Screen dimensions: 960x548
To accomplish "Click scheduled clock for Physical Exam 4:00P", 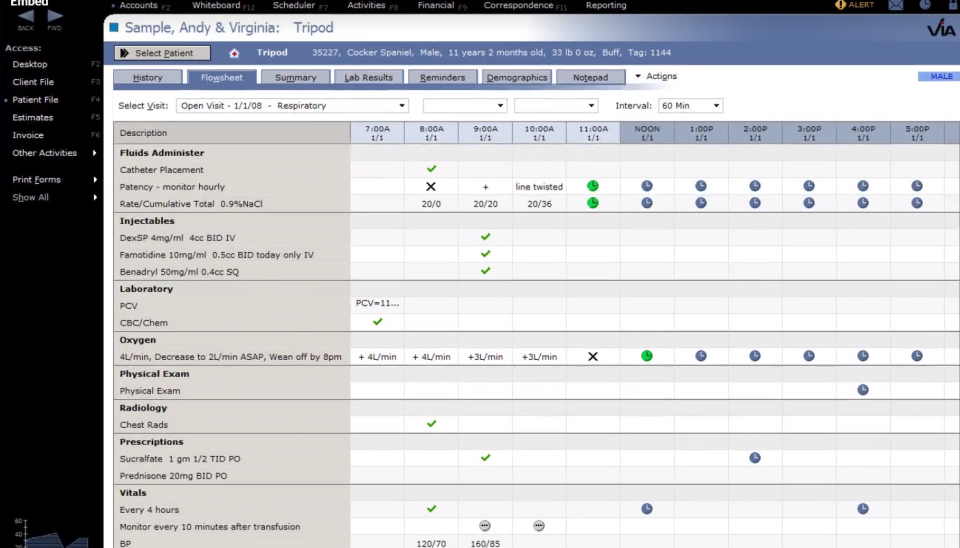I will point(863,391).
